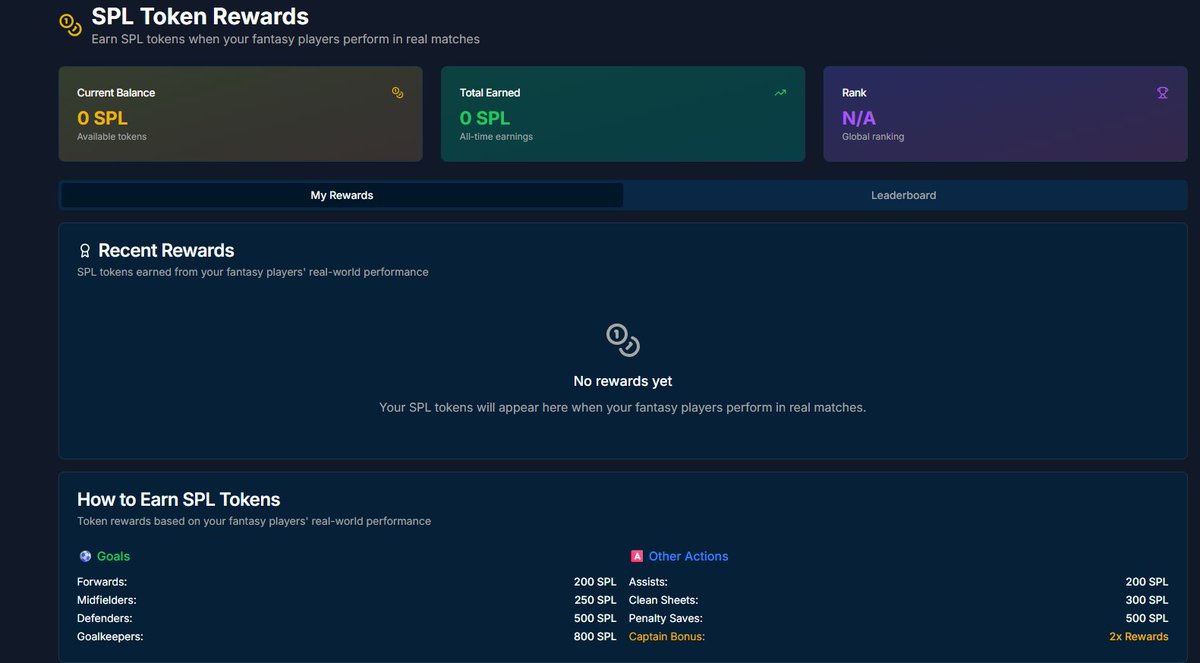Select the Total Earned card
Viewport: 1200px width, 663px height.
coord(623,114)
